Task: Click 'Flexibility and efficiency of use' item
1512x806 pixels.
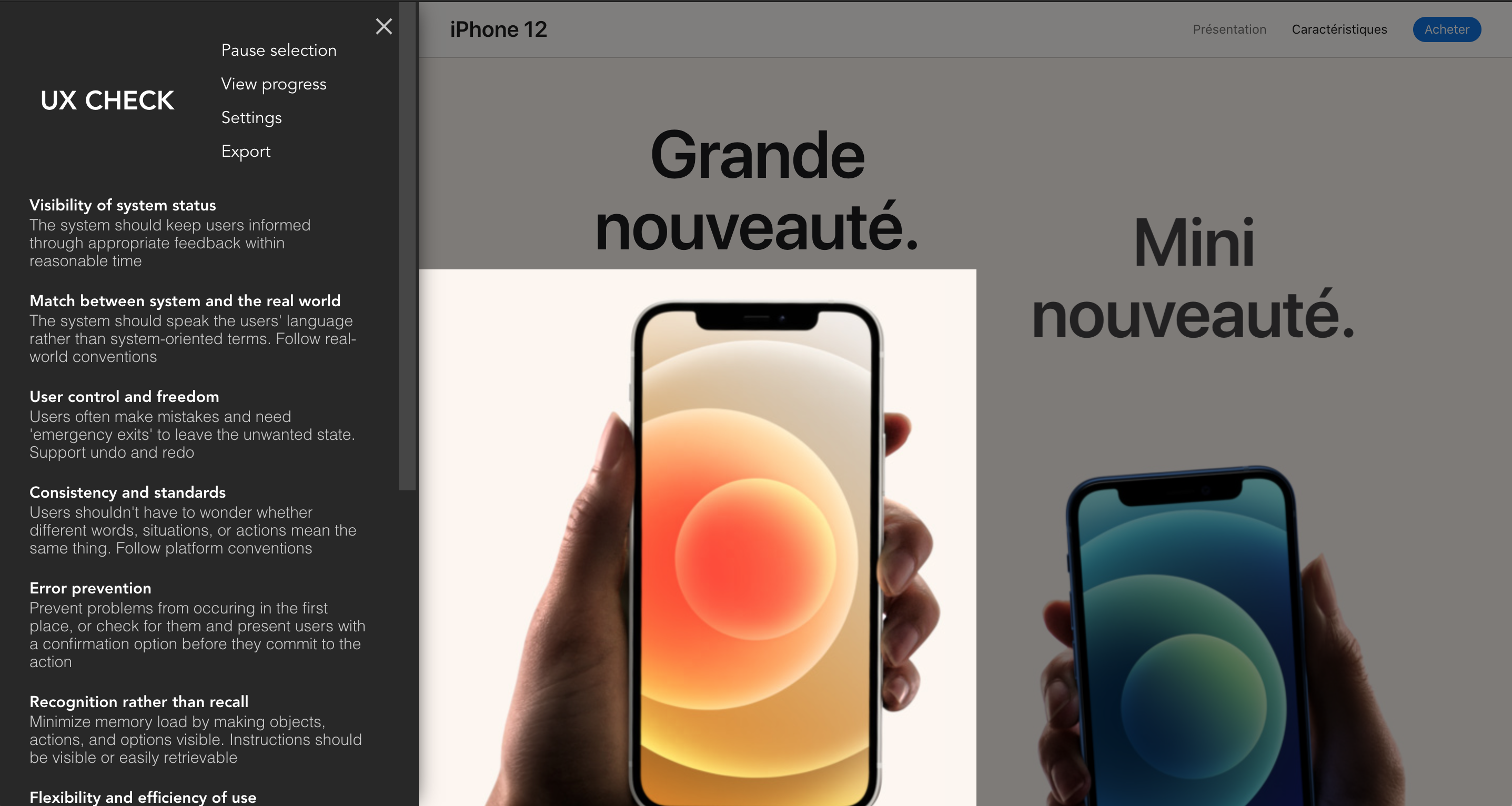Action: (x=143, y=796)
